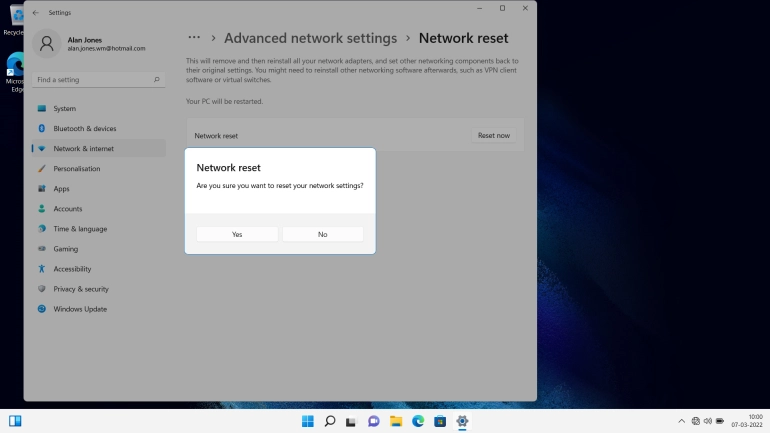
Task: Close the Settings window
Action: [x=525, y=8]
